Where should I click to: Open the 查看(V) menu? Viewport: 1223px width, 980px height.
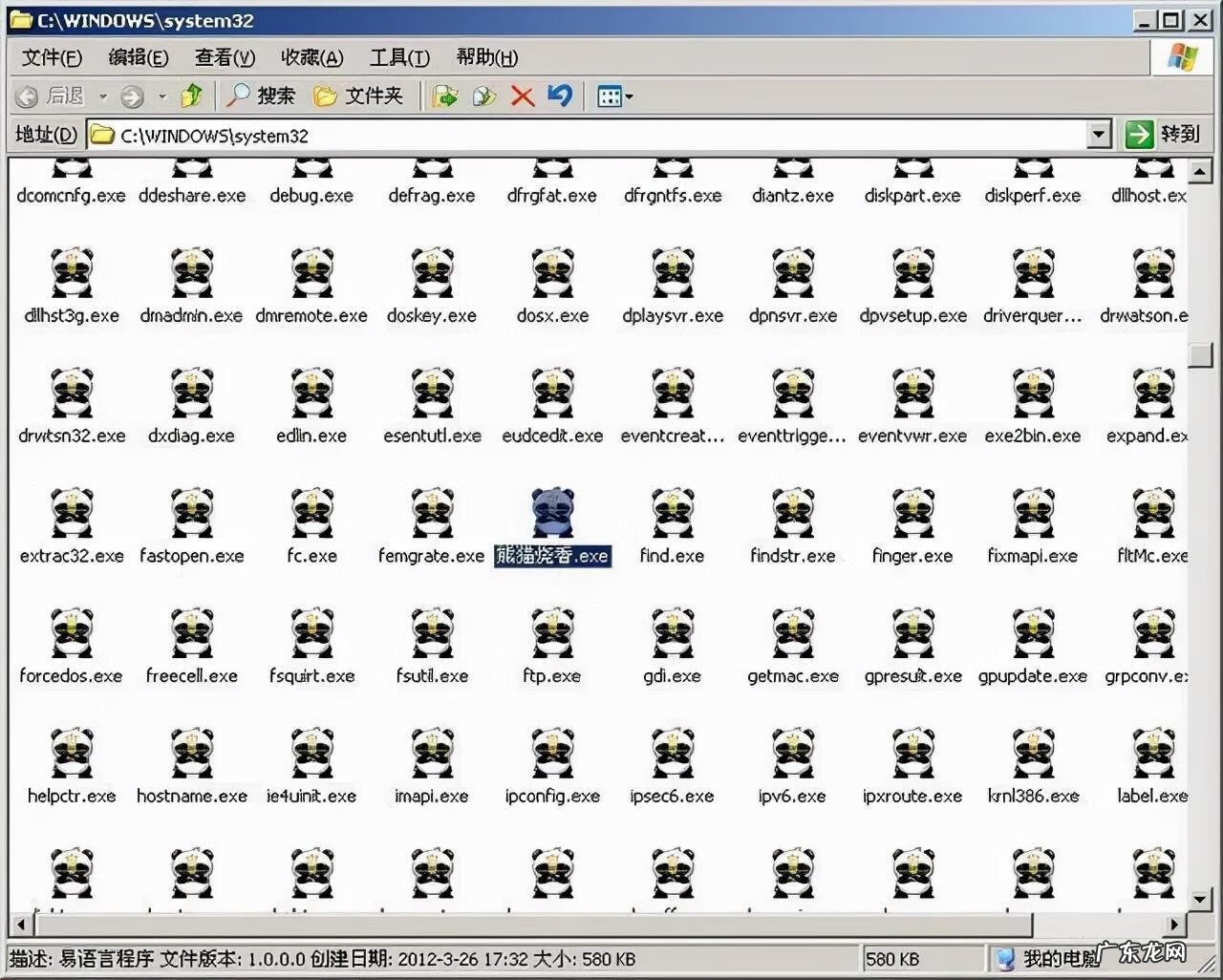point(225,57)
